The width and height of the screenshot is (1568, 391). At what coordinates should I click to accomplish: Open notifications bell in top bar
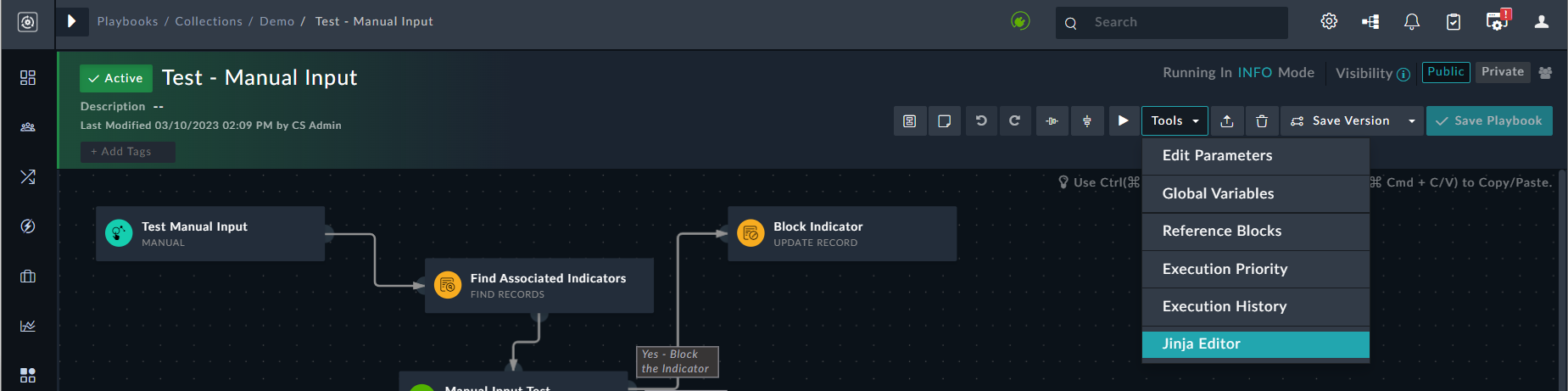point(1412,22)
